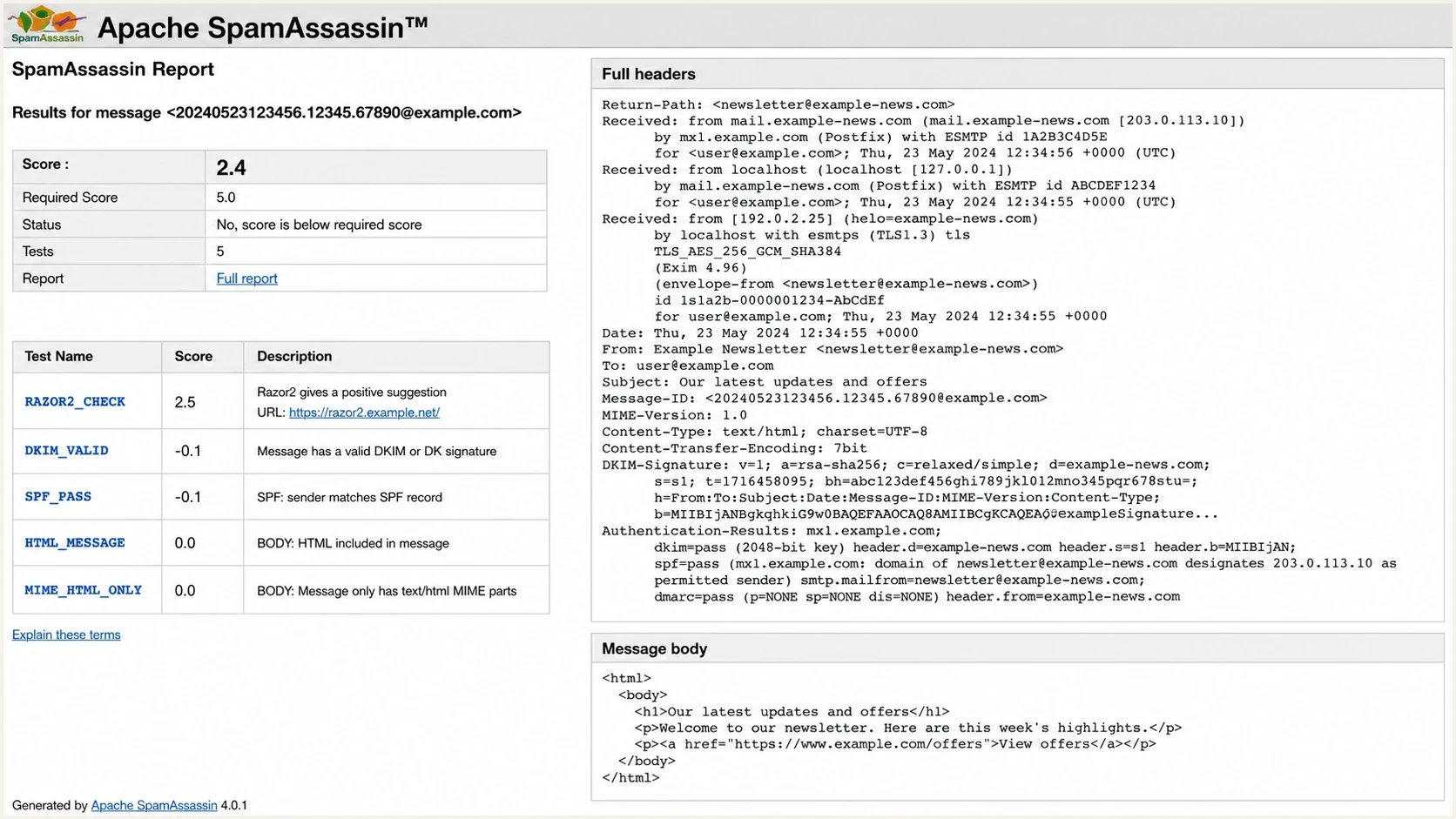The width and height of the screenshot is (1456, 819).
Task: Click 'Message has a valid DKIM or DK signature'
Action: 376,452
